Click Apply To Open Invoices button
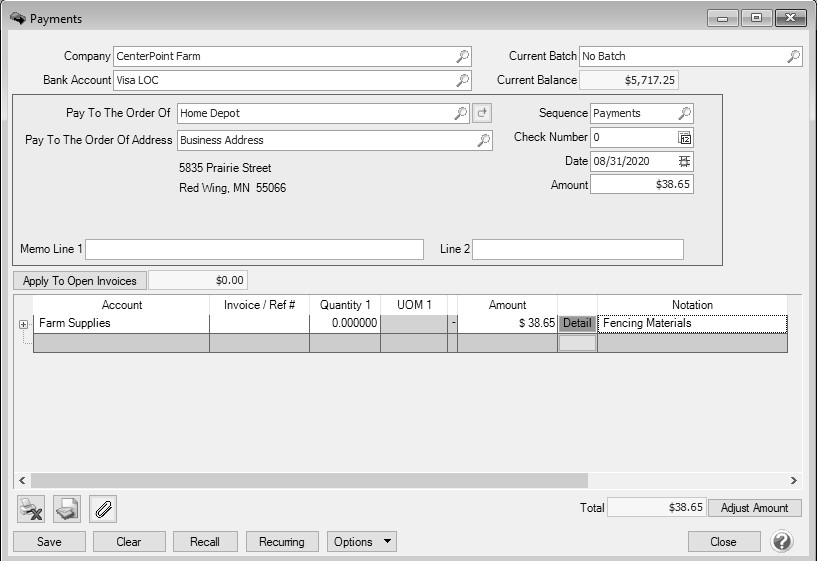The height and width of the screenshot is (561, 817). pos(80,281)
